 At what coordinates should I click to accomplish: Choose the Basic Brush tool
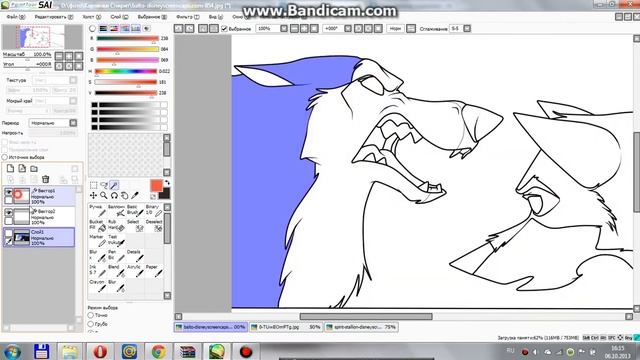[x=135, y=210]
